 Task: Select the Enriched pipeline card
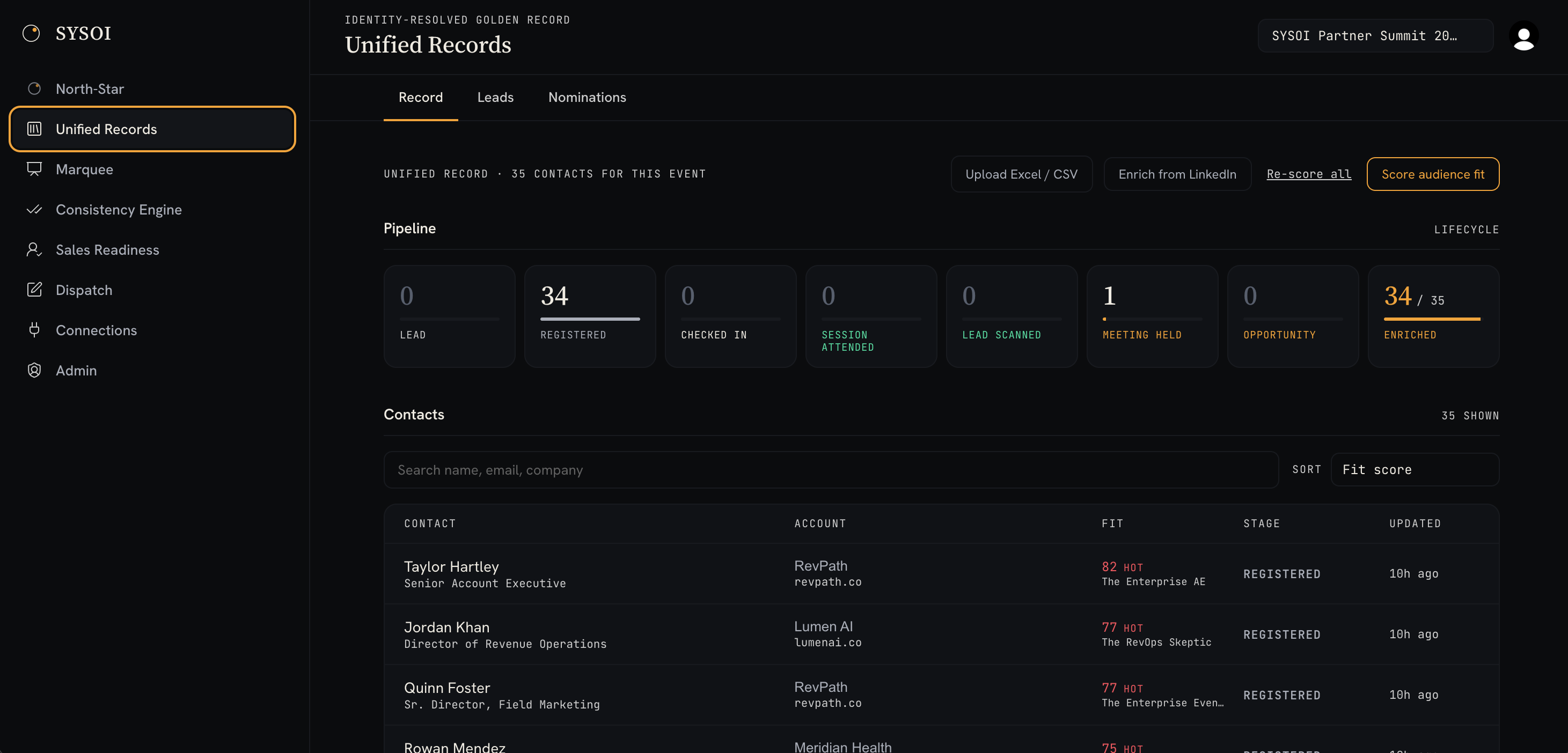(1433, 316)
